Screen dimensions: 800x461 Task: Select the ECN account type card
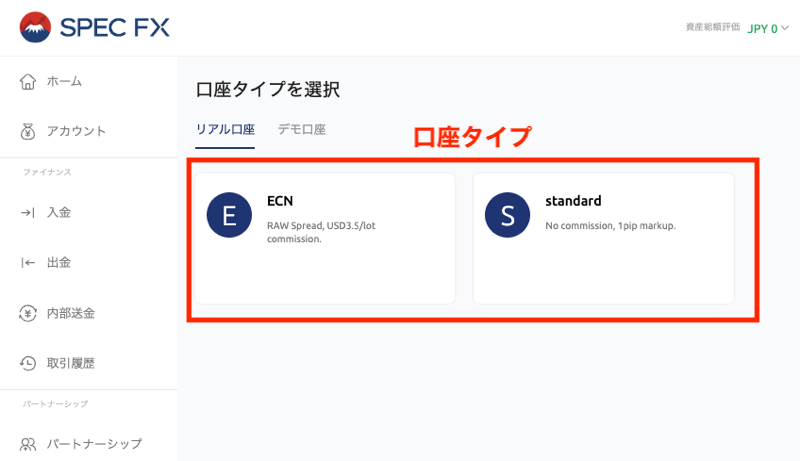tap(324, 238)
